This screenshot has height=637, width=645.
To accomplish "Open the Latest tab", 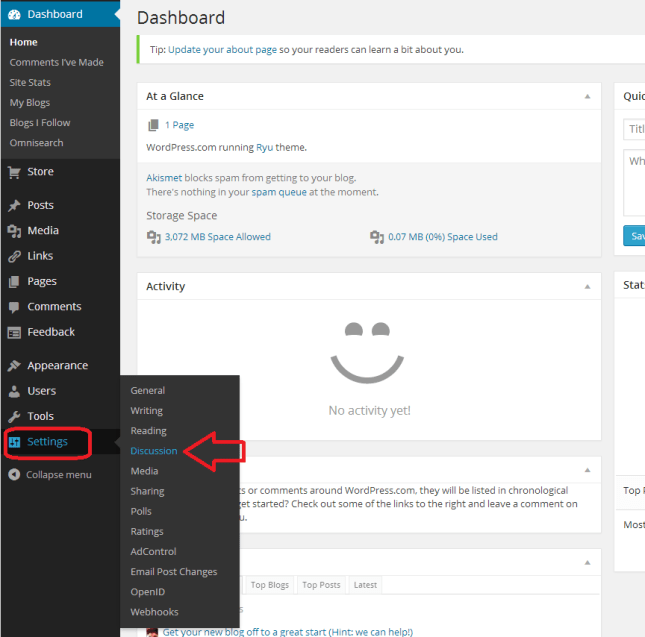I will (x=365, y=585).
